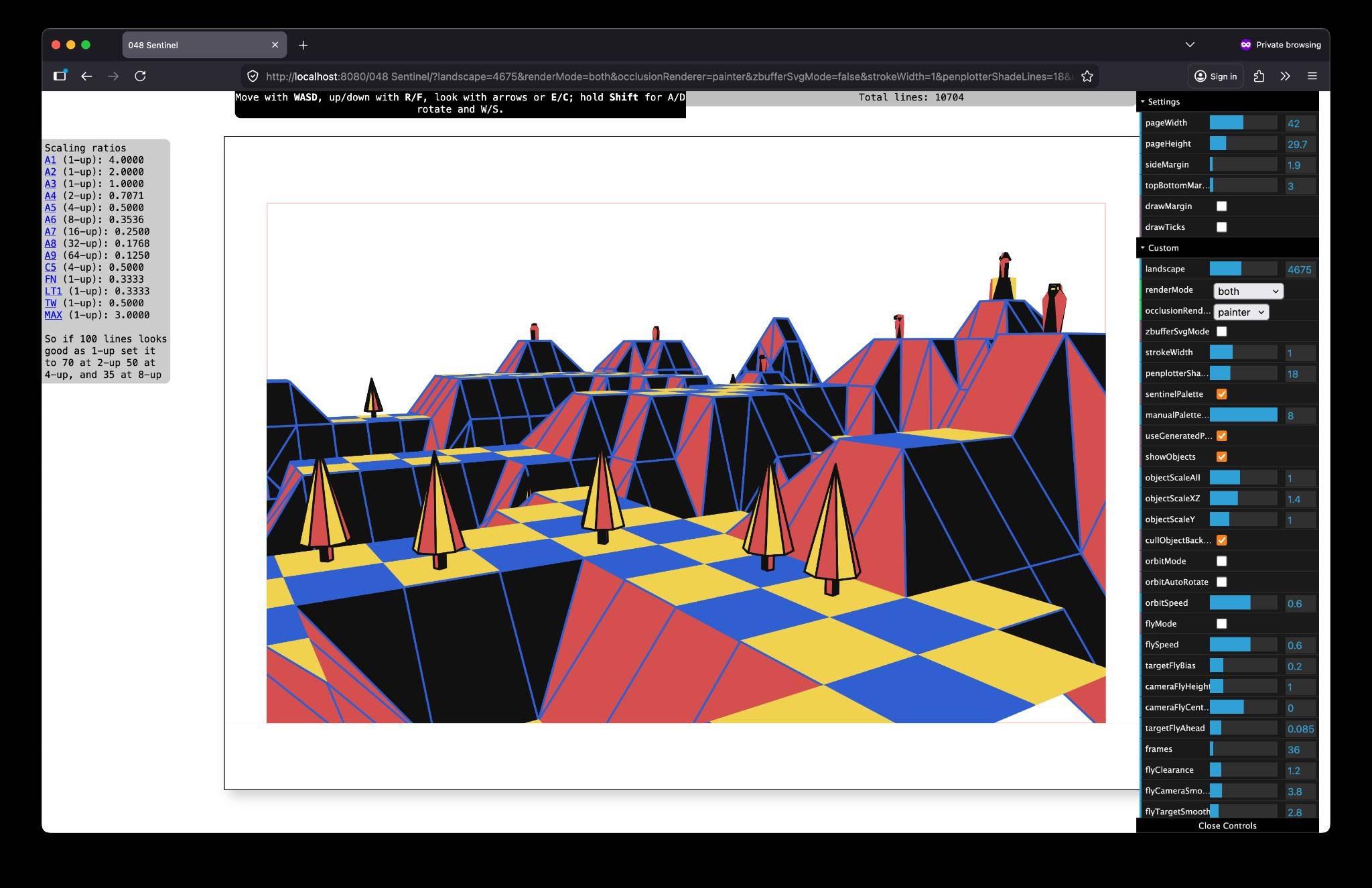The height and width of the screenshot is (888, 1372).
Task: Click the orbitSpeed slider
Action: 1243,603
